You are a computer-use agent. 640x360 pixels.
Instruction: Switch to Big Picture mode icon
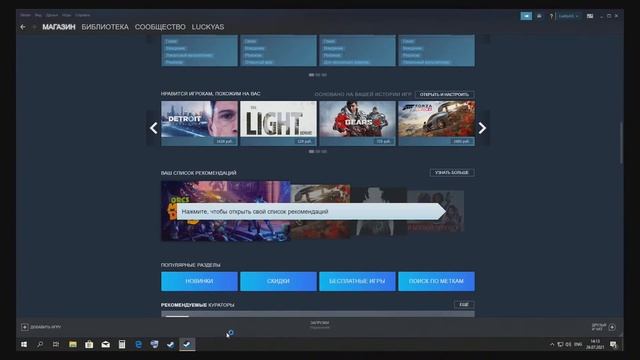590,16
